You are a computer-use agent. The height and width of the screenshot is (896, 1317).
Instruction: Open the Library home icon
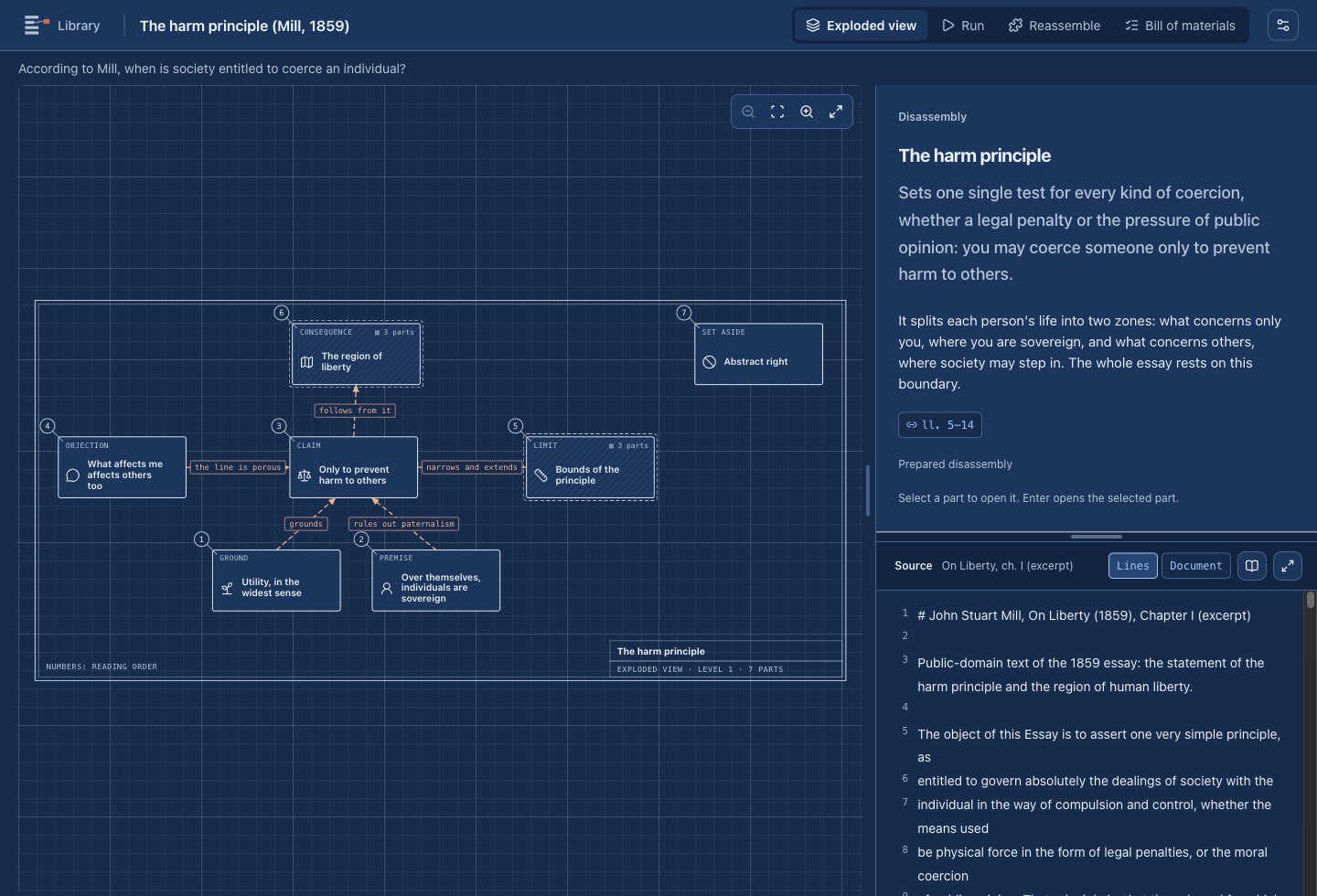point(36,26)
